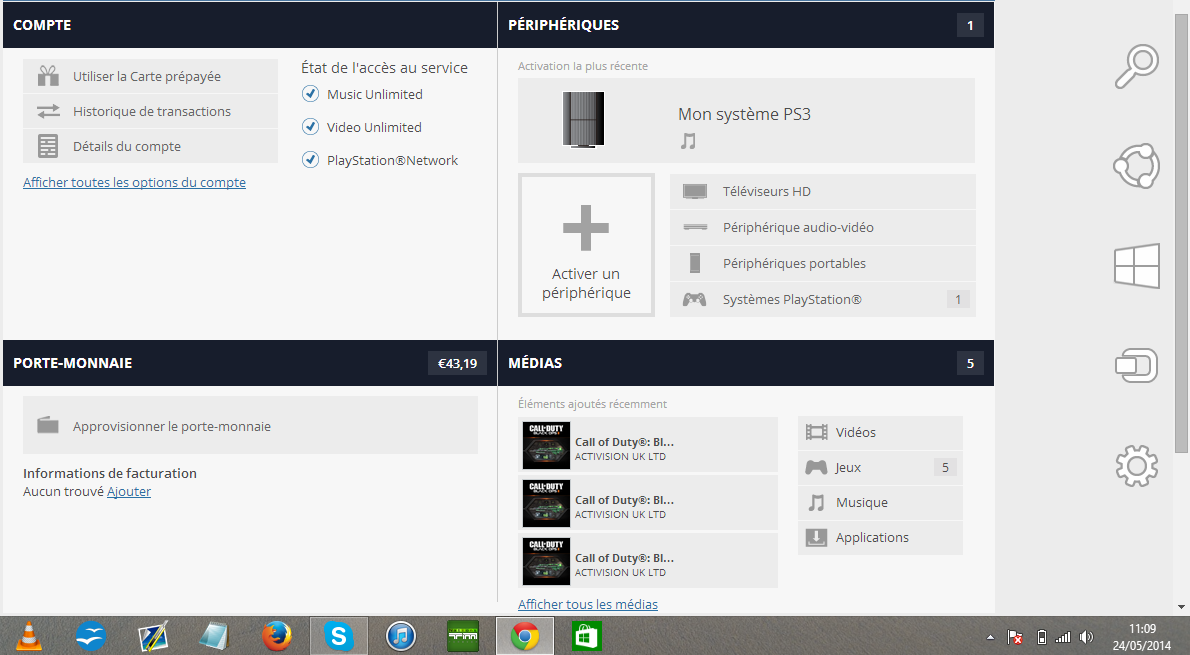Show hidden system tray icons
This screenshot has width=1190, height=655.
pyautogui.click(x=990, y=637)
